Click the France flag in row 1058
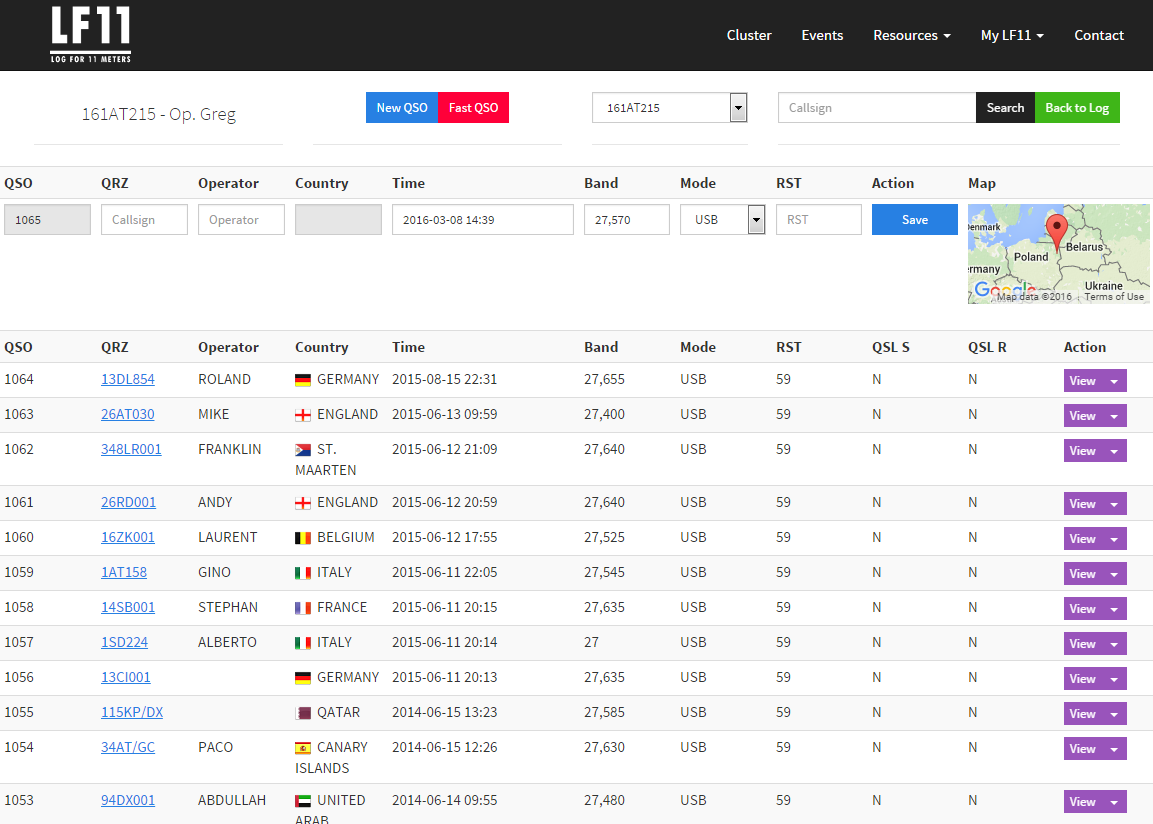Screen dimensions: 1153x824 pos(303,608)
